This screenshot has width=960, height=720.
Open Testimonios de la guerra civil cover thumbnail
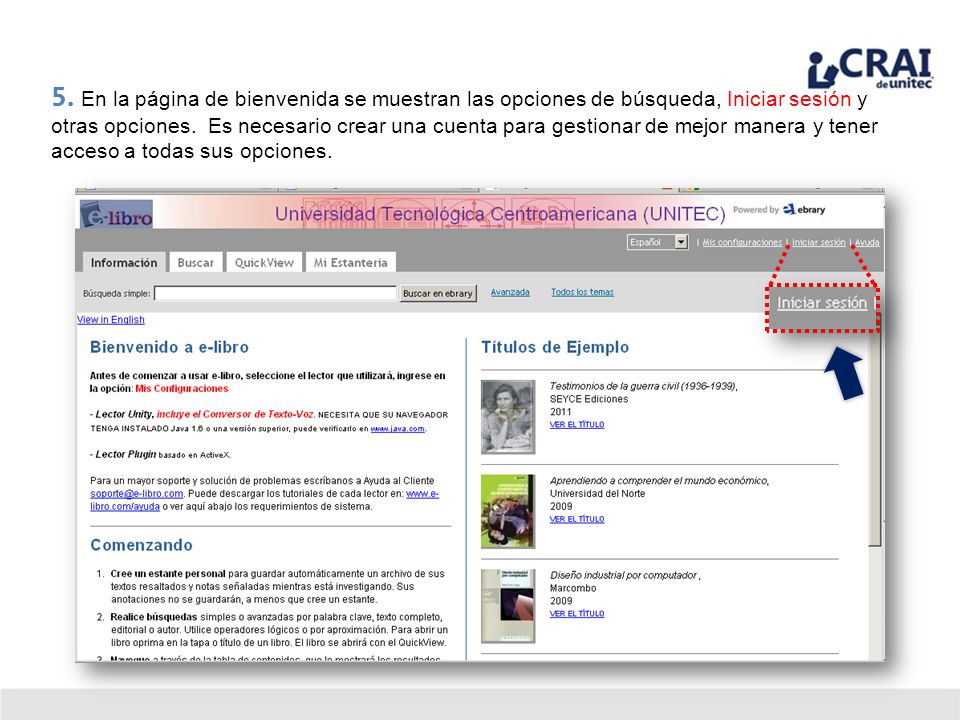[x=508, y=417]
